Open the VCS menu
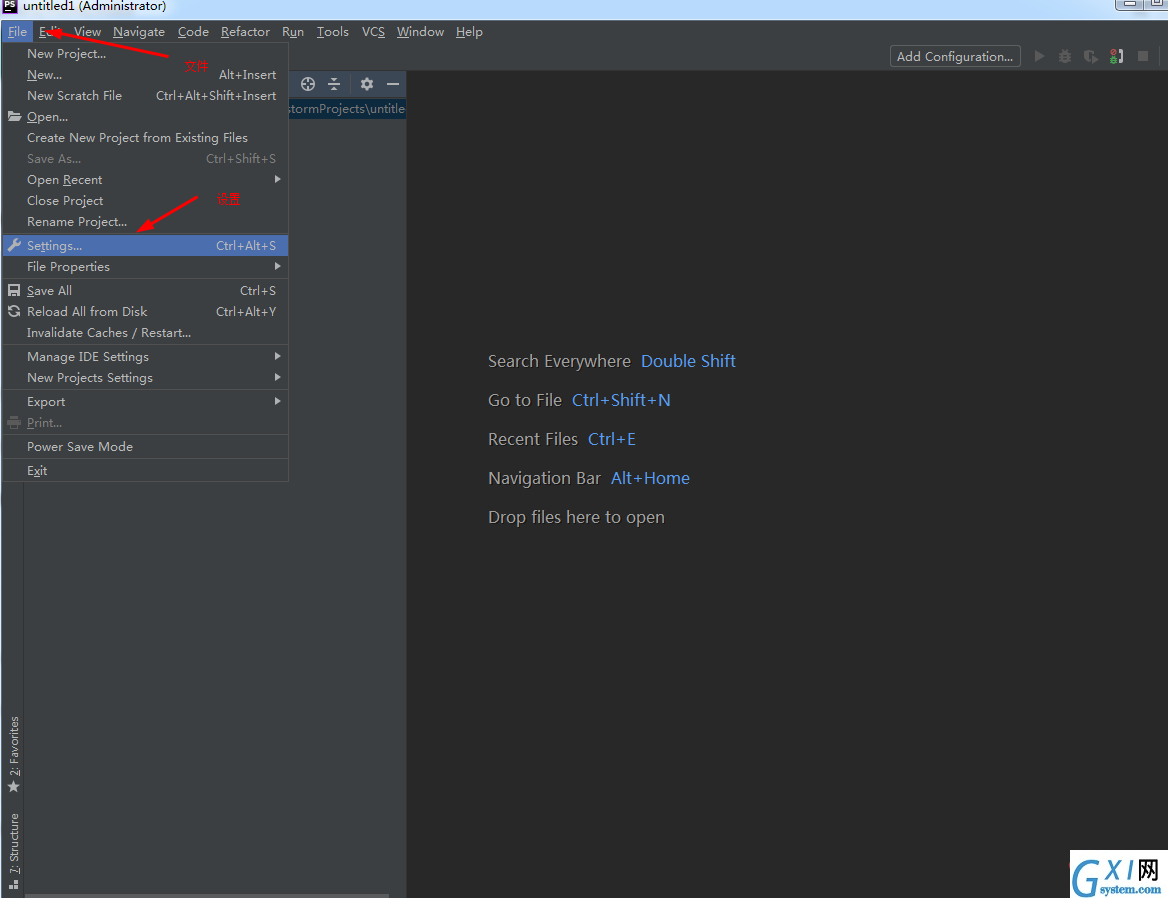1168x898 pixels. click(x=373, y=31)
